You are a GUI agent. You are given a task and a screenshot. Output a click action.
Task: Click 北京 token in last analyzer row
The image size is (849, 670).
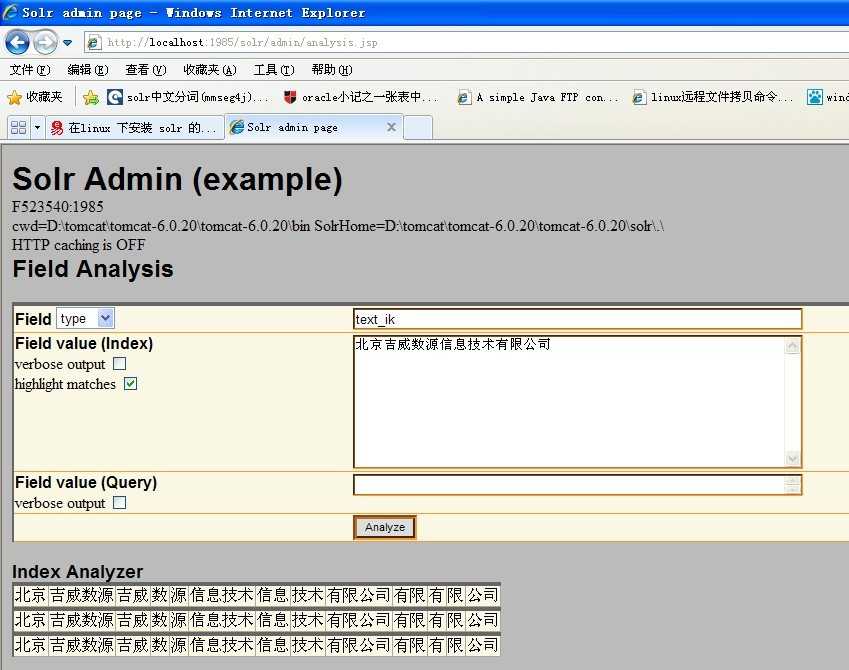tap(30, 645)
